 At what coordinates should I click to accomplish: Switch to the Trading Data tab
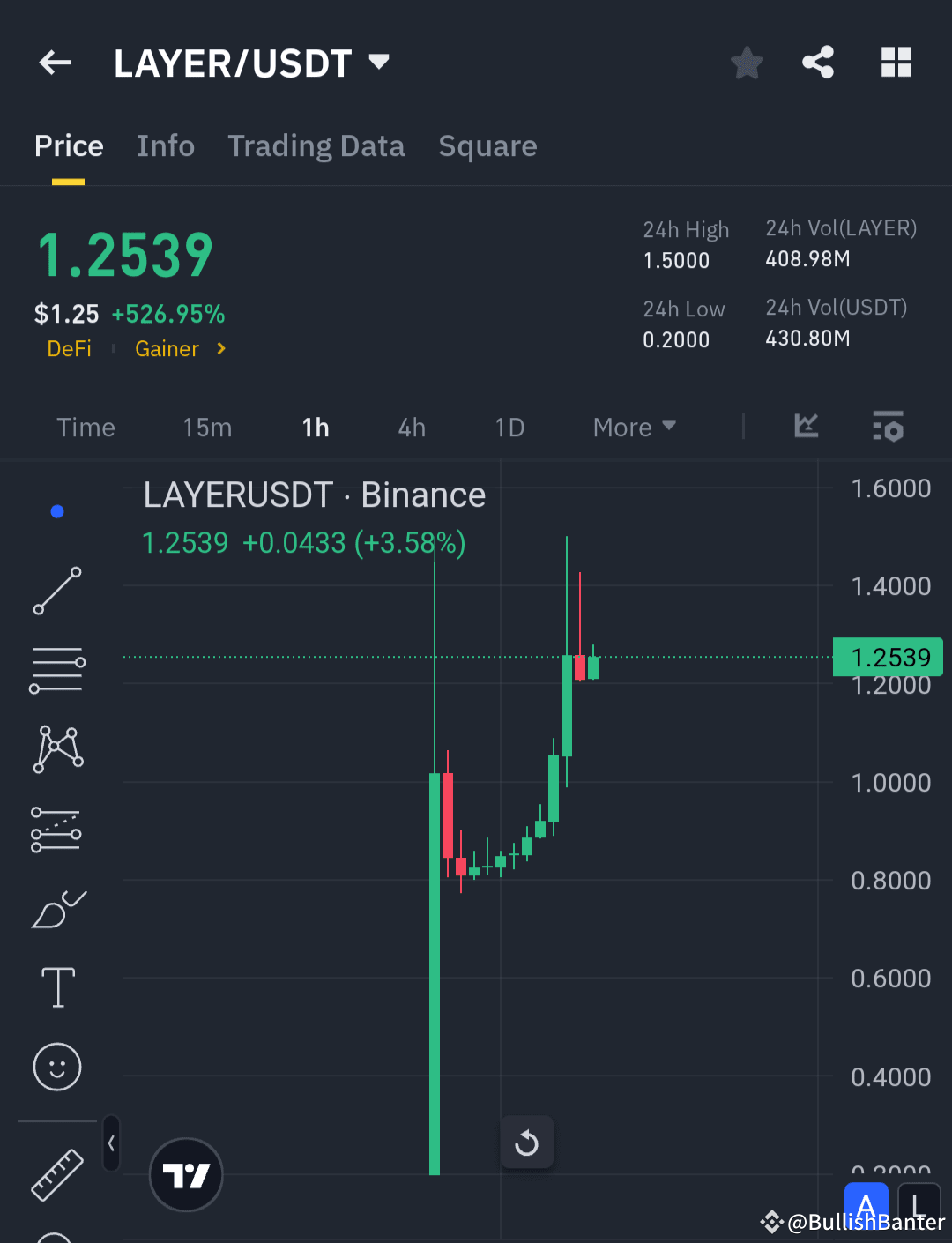pyautogui.click(x=316, y=145)
